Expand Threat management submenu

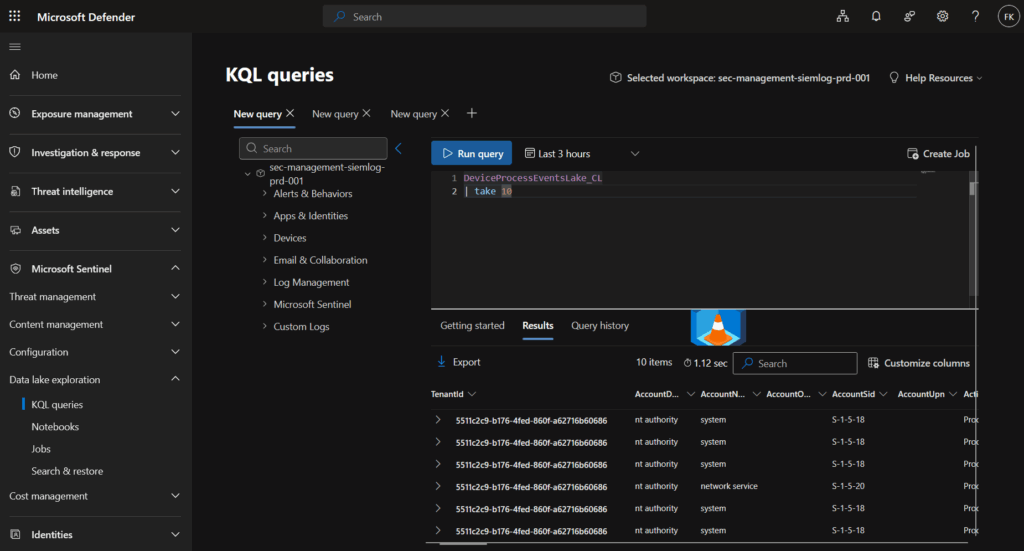pyautogui.click(x=175, y=296)
